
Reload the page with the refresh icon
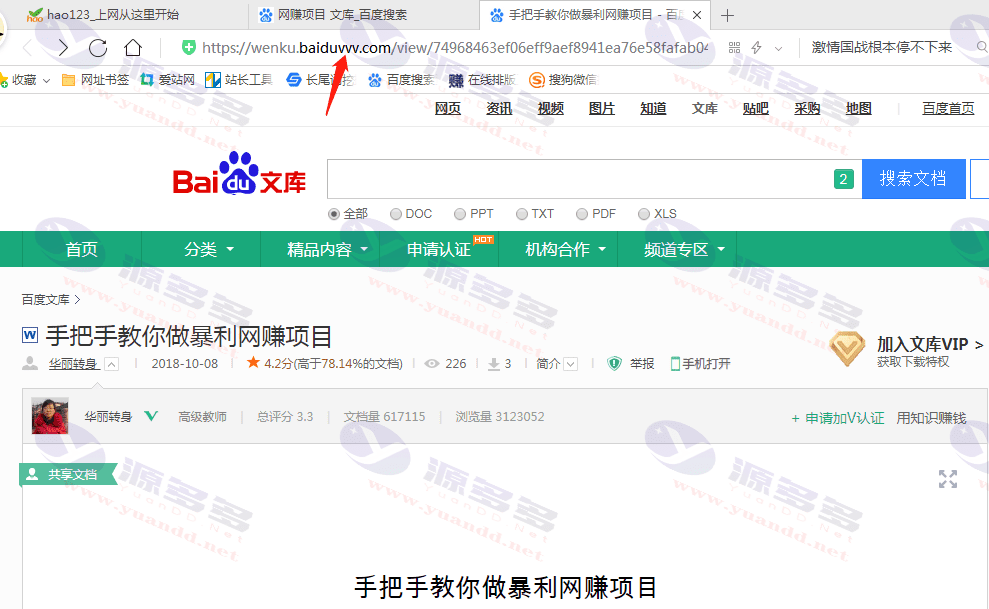pyautogui.click(x=98, y=47)
